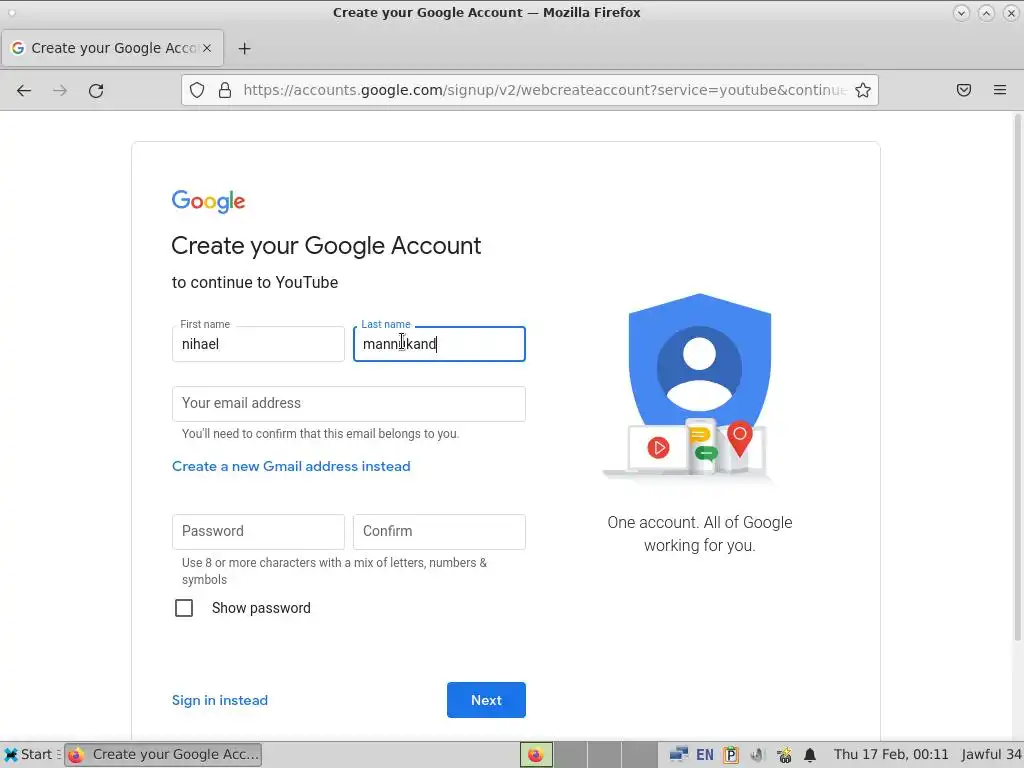The image size is (1024, 768).
Task: Focus the Last name field
Action: [x=439, y=344]
